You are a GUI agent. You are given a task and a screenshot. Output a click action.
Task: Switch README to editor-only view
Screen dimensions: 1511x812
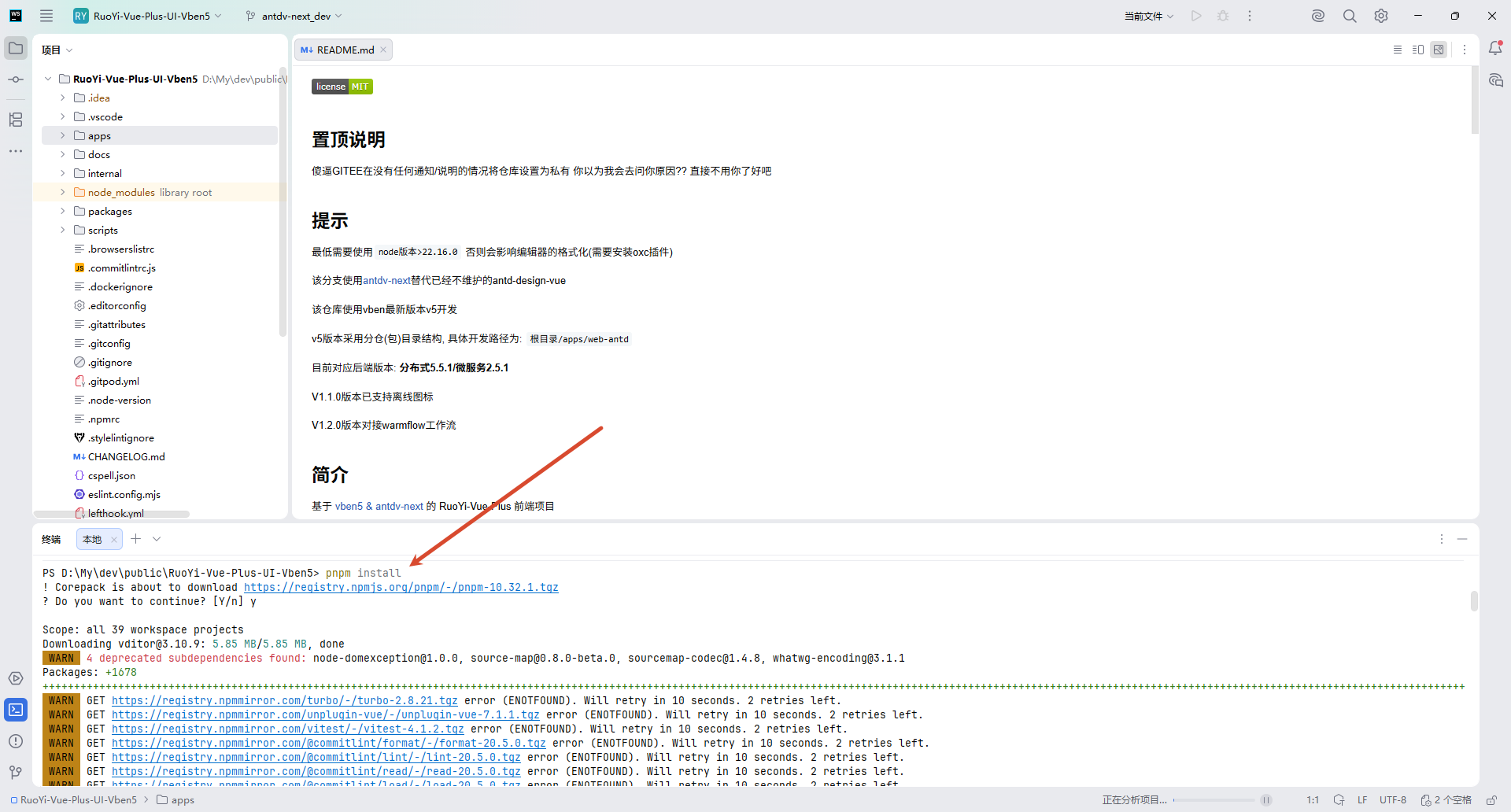coord(1398,50)
